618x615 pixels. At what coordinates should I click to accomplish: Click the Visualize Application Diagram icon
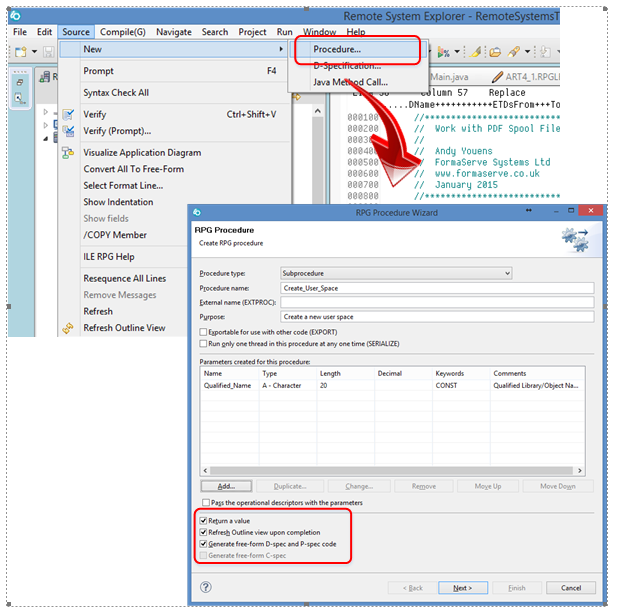pyautogui.click(x=69, y=153)
